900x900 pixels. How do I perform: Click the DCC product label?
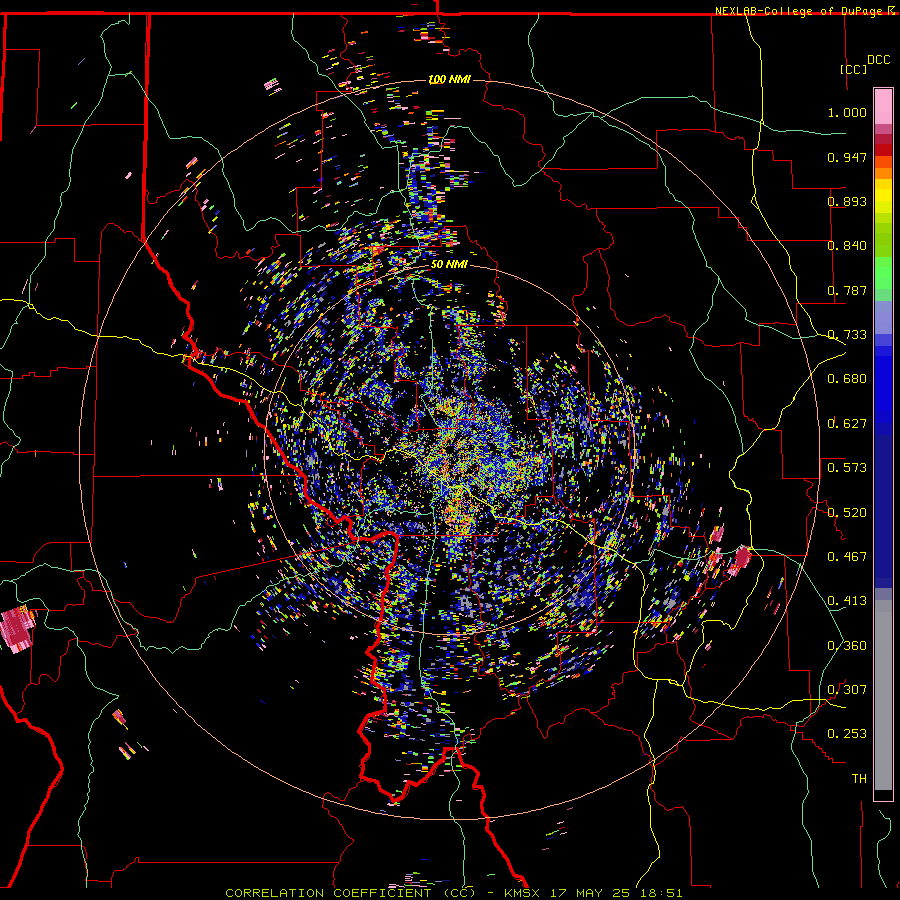point(878,60)
